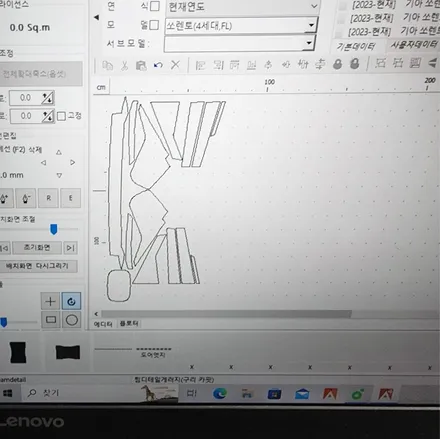This screenshot has width=440, height=439.
Task: Switch to the 사용자데이터 tab
Action: tap(414, 44)
